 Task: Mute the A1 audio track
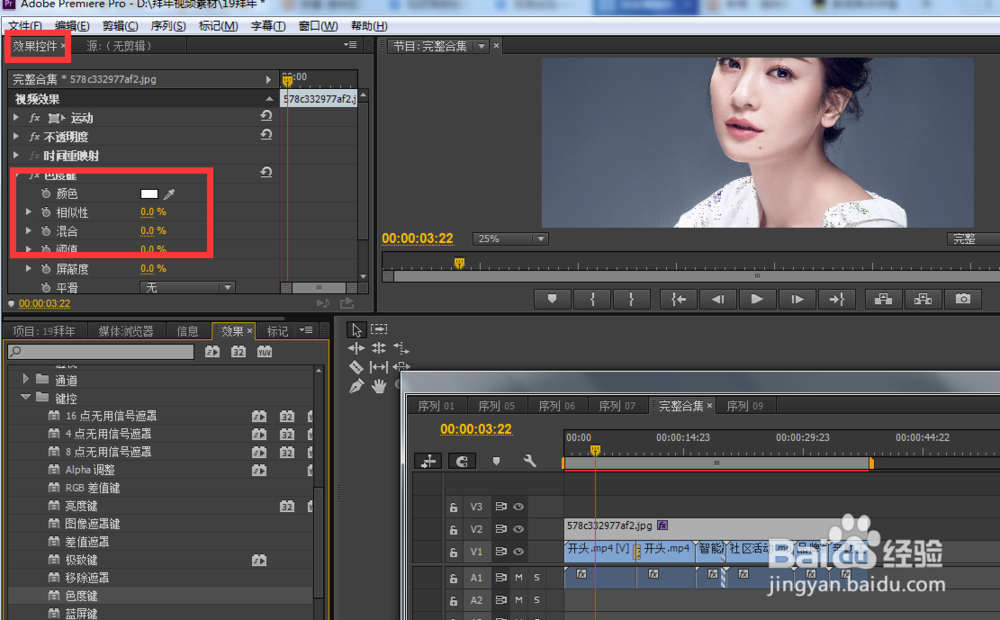click(518, 577)
